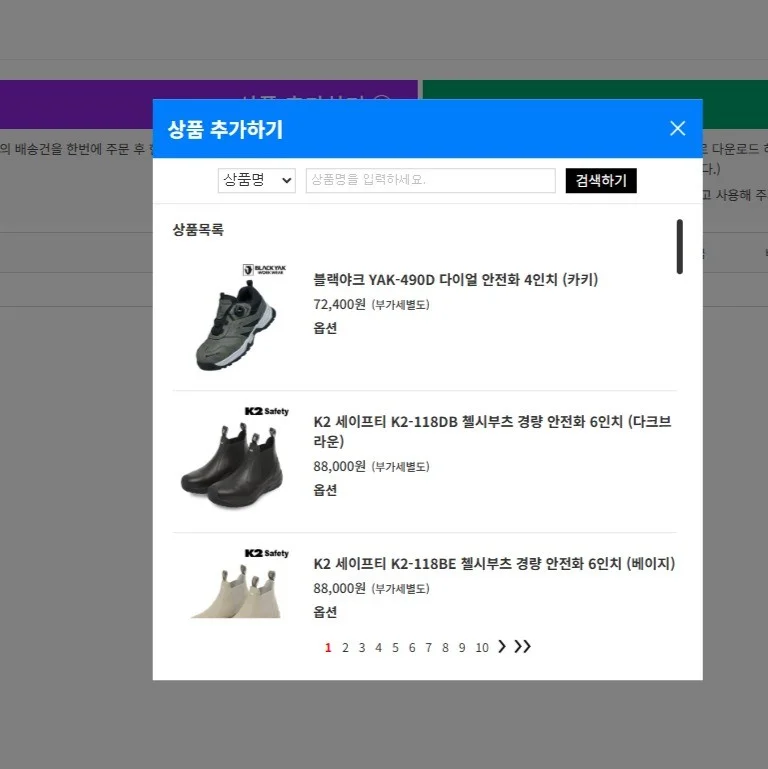
Task: Go to page 5 of product list
Action: coord(395,648)
